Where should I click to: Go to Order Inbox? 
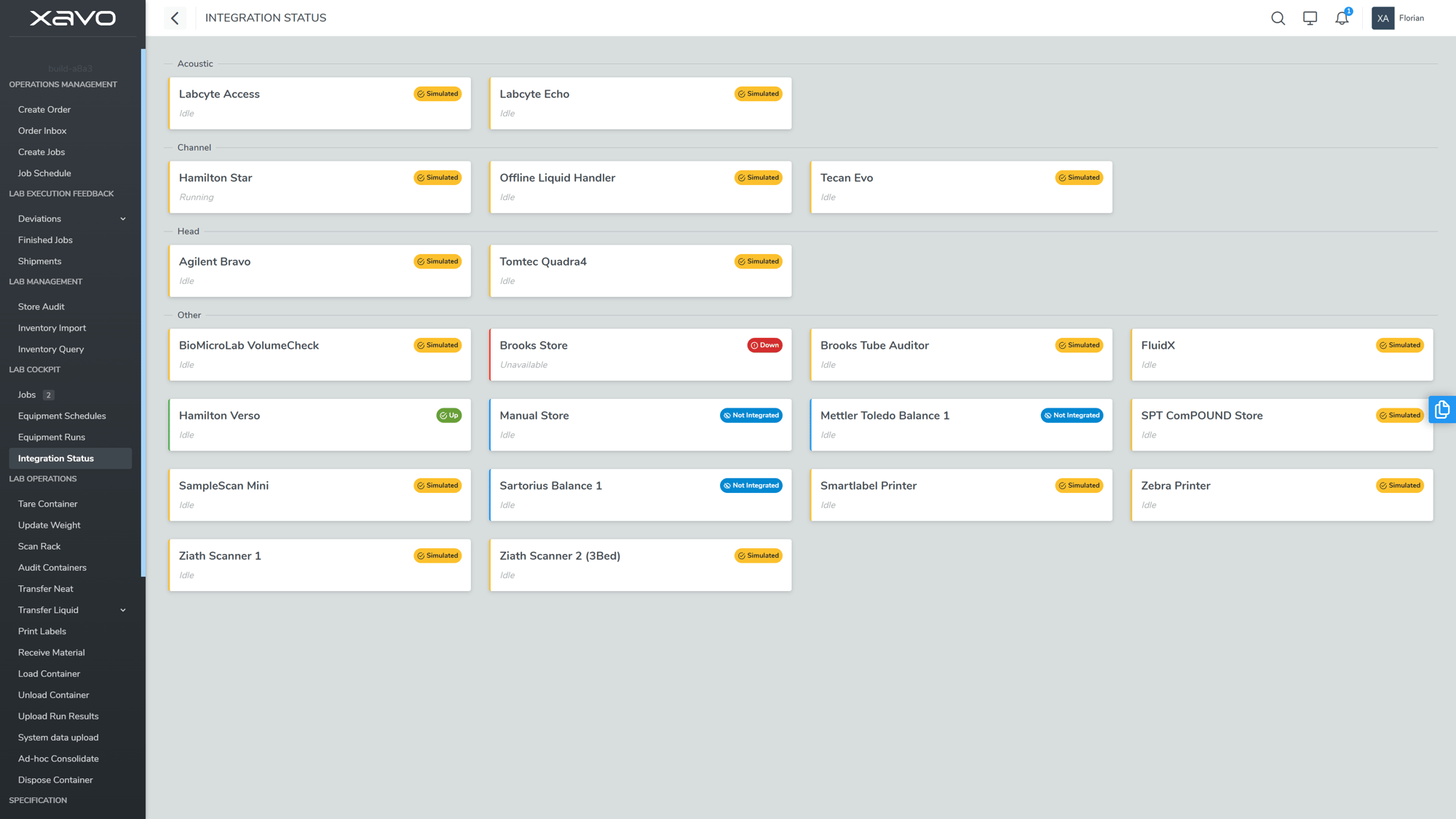[42, 131]
